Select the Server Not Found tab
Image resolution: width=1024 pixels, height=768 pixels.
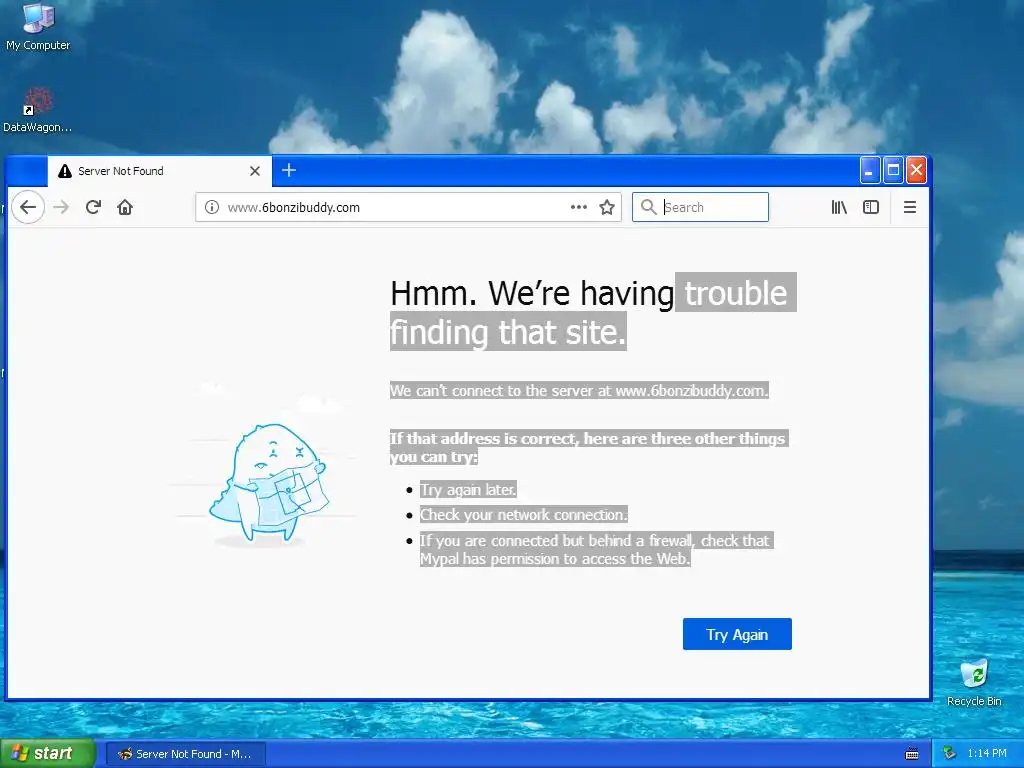tap(160, 171)
